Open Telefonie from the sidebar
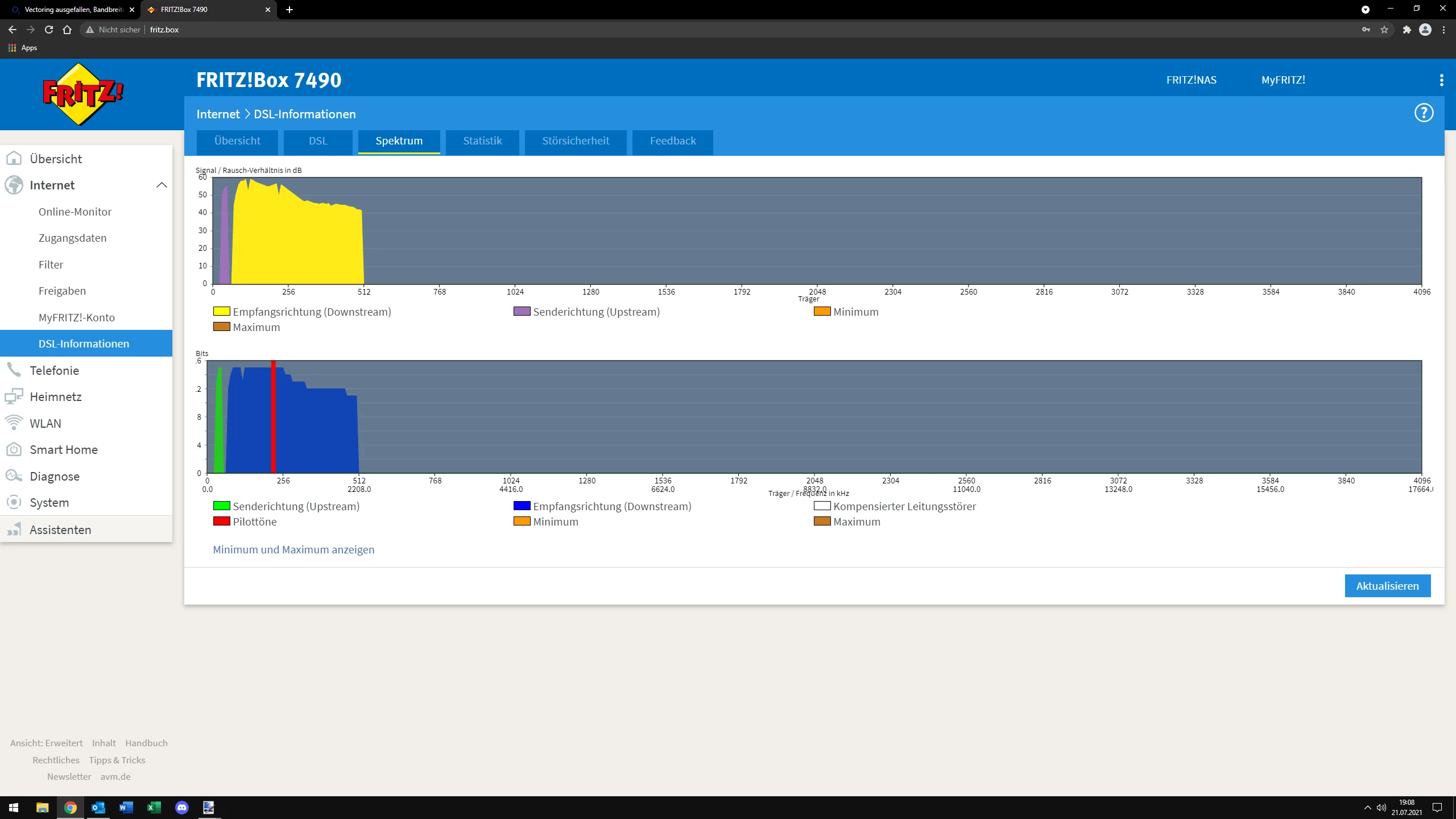The height and width of the screenshot is (819, 1456). 54,370
